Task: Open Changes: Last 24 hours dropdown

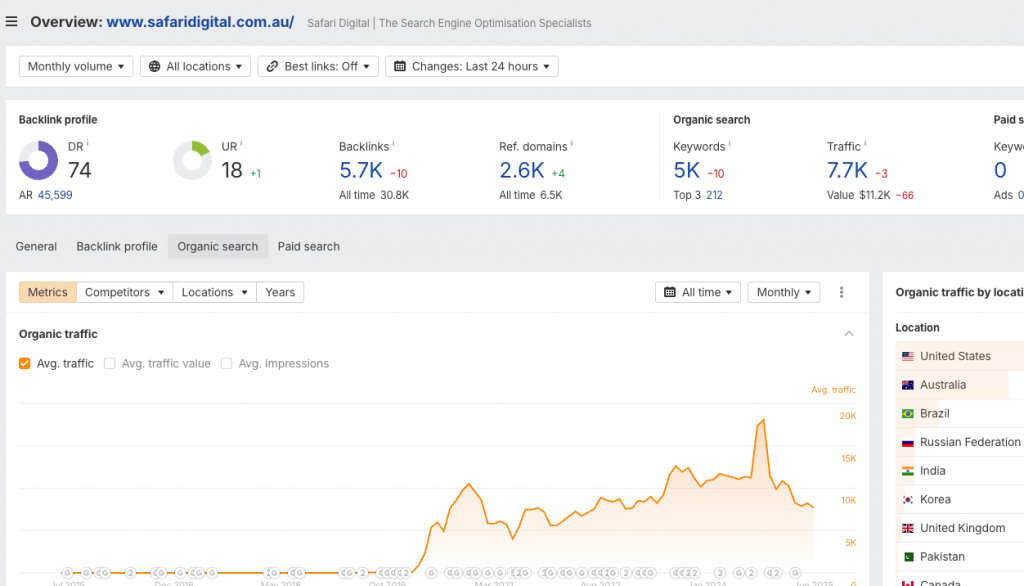Action: [x=472, y=66]
